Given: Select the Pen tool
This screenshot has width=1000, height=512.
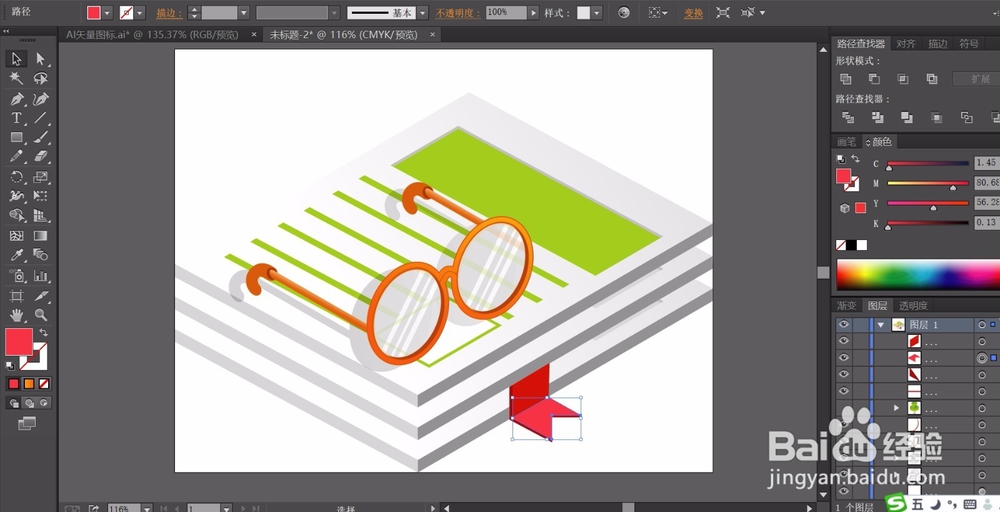Looking at the screenshot, I should (x=17, y=99).
